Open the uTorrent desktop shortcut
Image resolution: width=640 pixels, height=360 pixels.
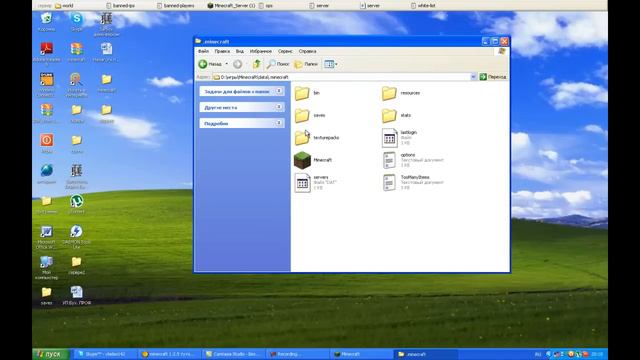76,204
